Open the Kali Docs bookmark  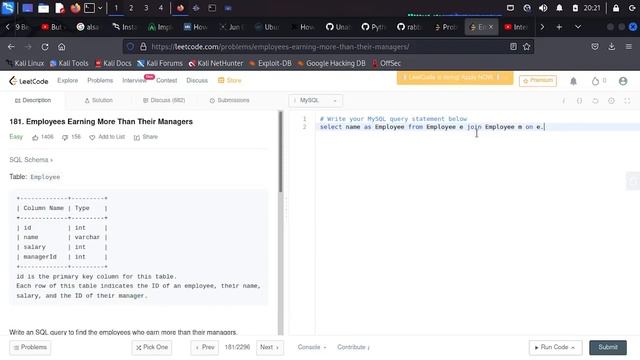(113, 63)
